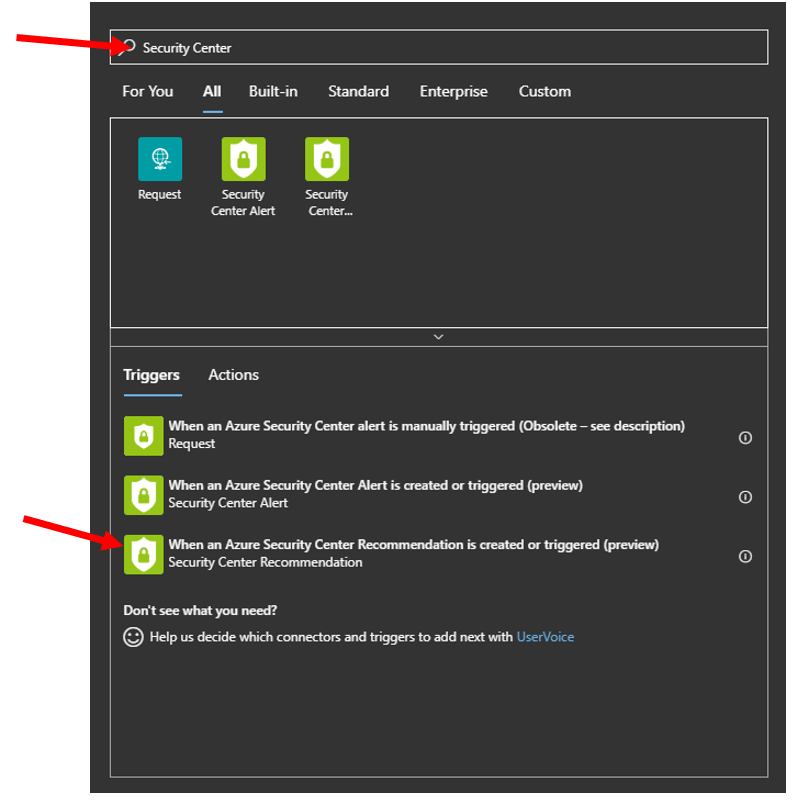Click the shield icon of Security Center Recommendation trigger
Image resolution: width=810 pixels, height=802 pixels.
click(144, 555)
